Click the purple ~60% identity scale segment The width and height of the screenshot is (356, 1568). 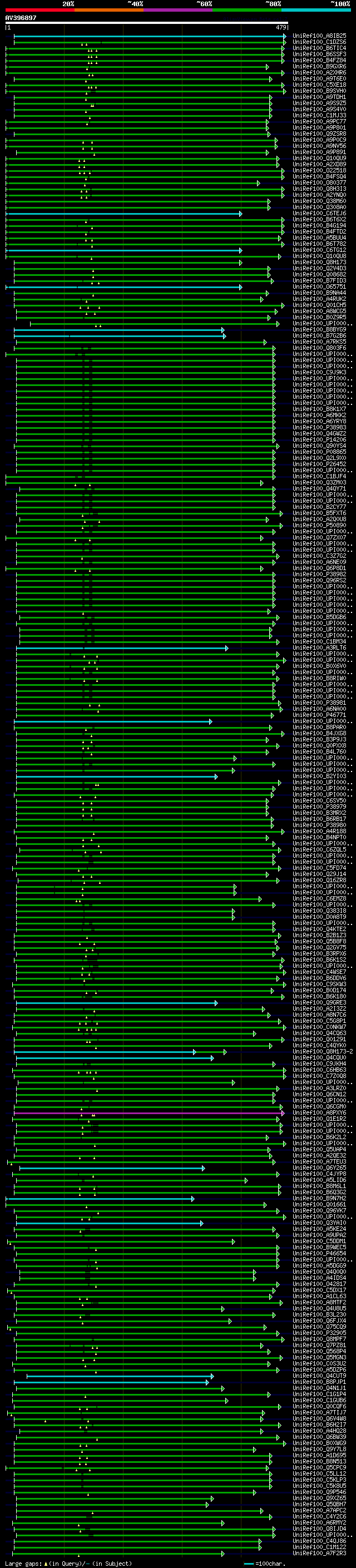tap(179, 10)
